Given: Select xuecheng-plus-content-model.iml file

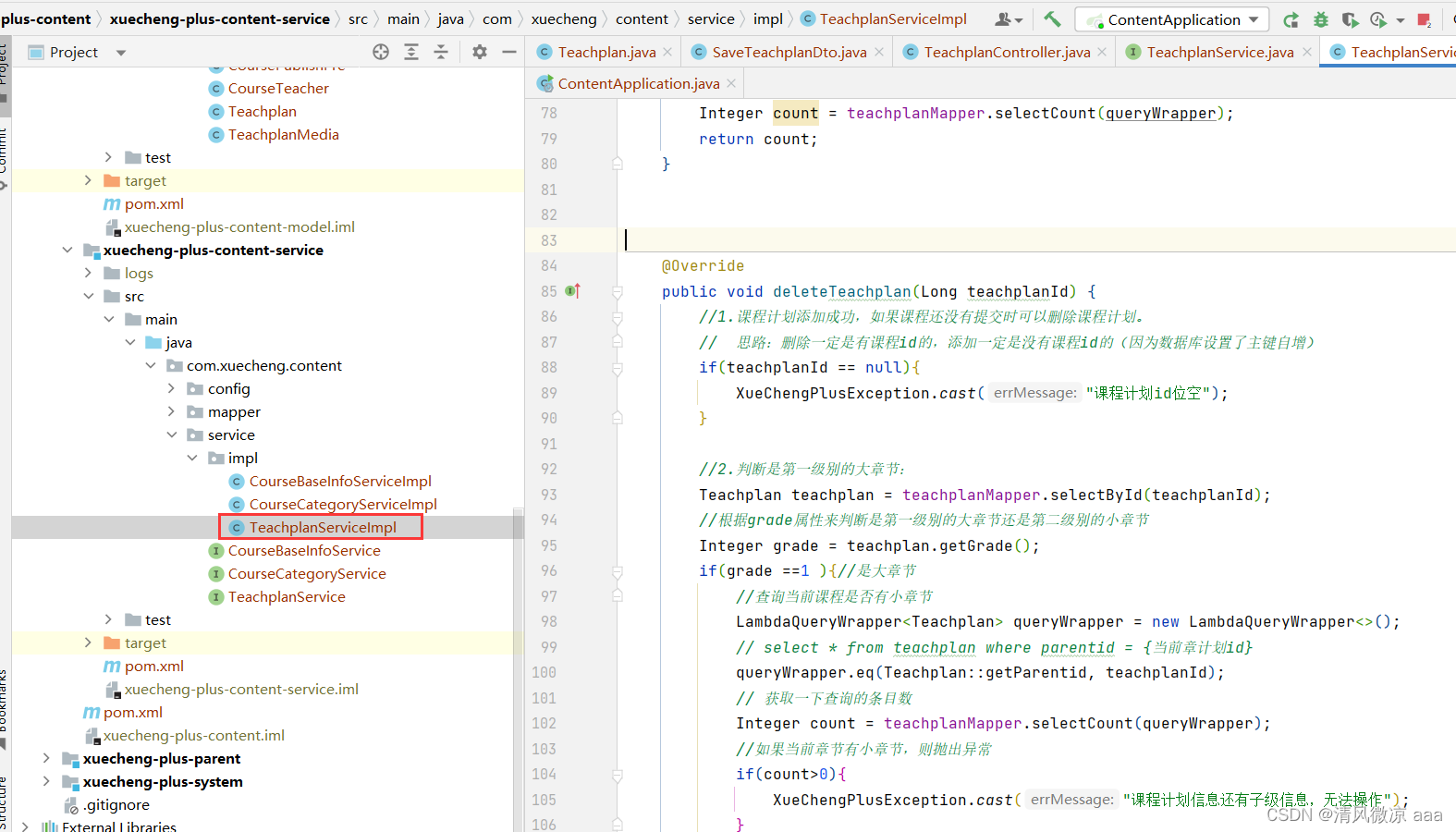Looking at the screenshot, I should coord(239,227).
